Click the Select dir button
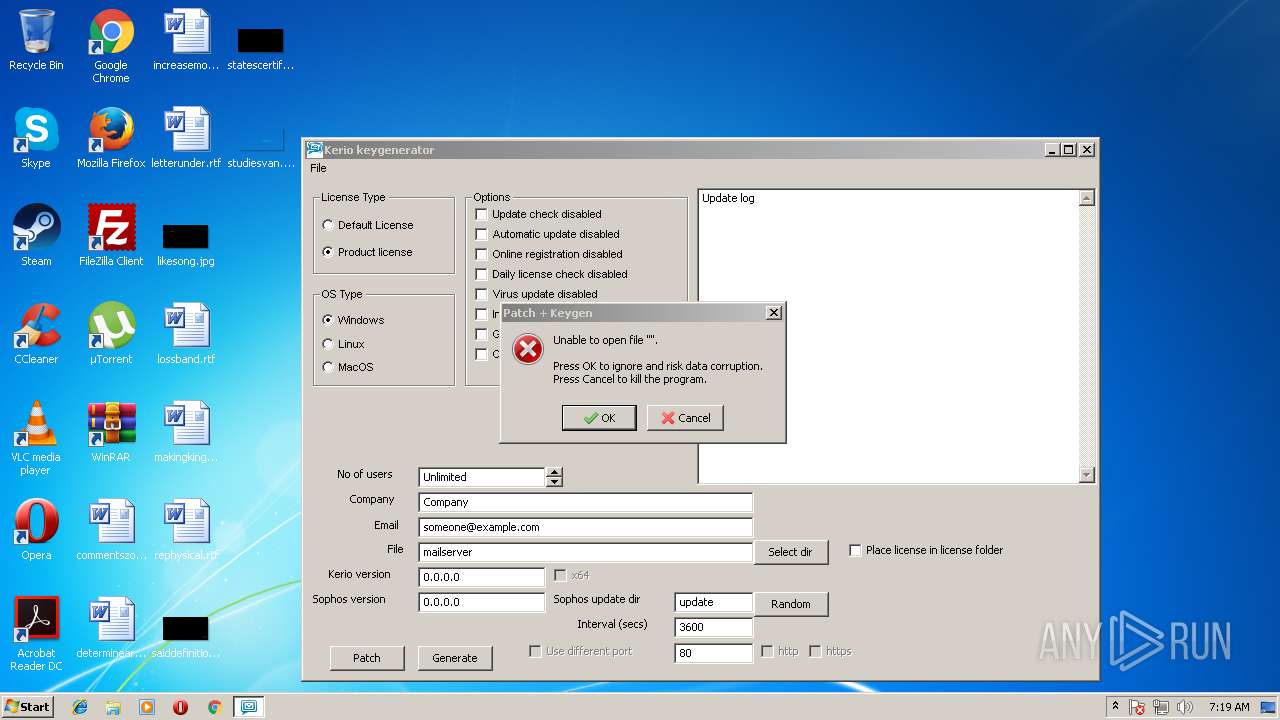The height and width of the screenshot is (720, 1280). (x=790, y=552)
